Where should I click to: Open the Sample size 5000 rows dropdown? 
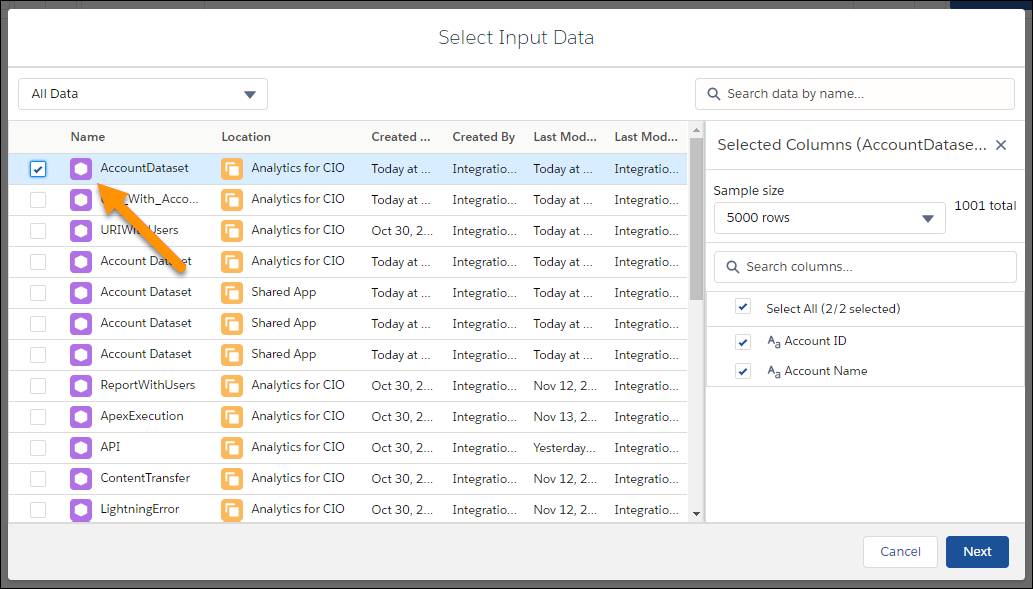click(830, 218)
